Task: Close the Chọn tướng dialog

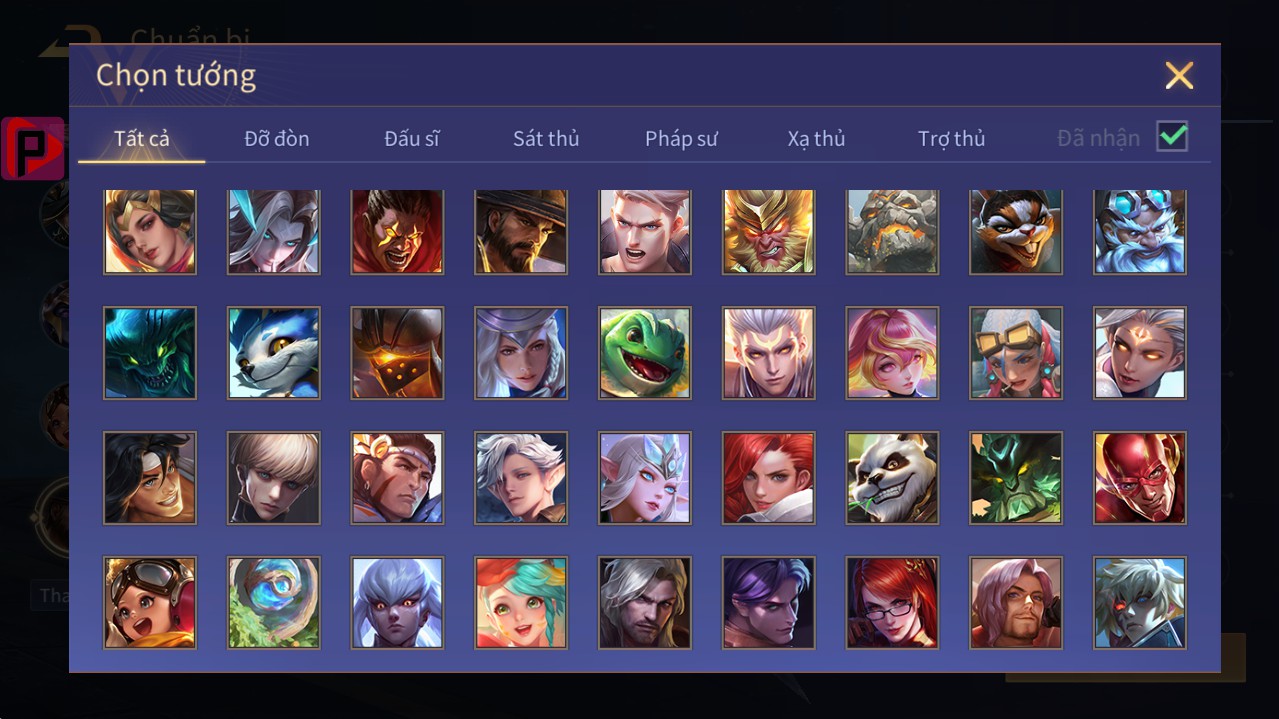Action: pos(1179,75)
